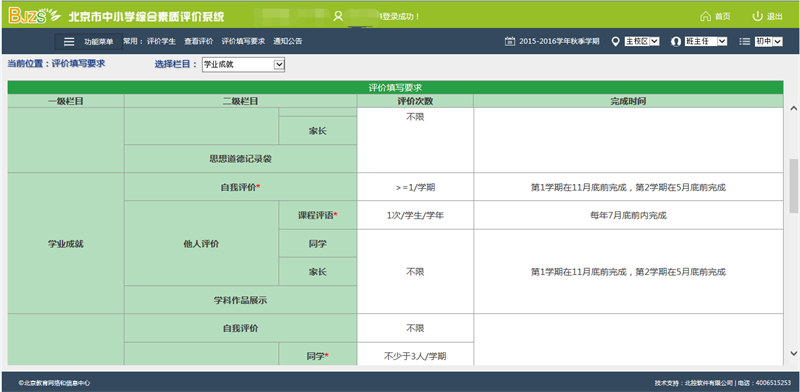The height and width of the screenshot is (392, 800).
Task: Click the home 首页 house icon
Action: 705,16
